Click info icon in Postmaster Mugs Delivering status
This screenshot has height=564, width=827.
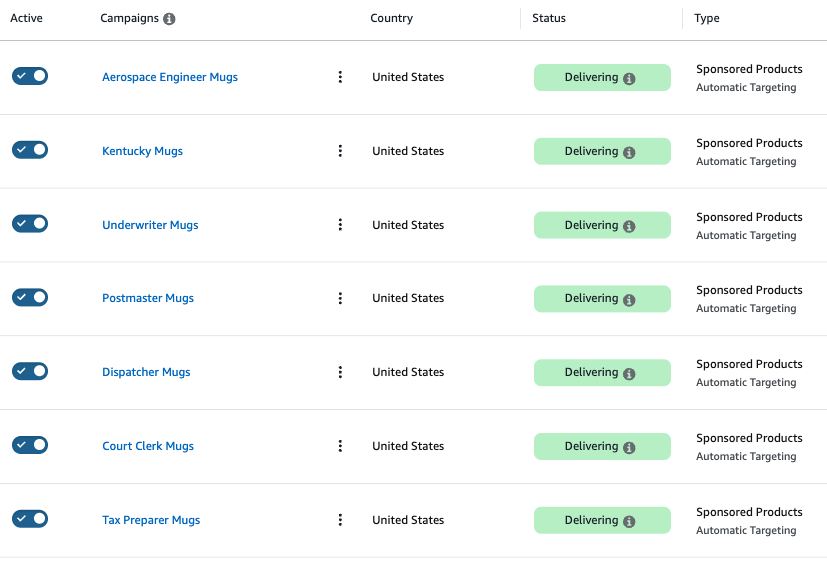(x=629, y=300)
